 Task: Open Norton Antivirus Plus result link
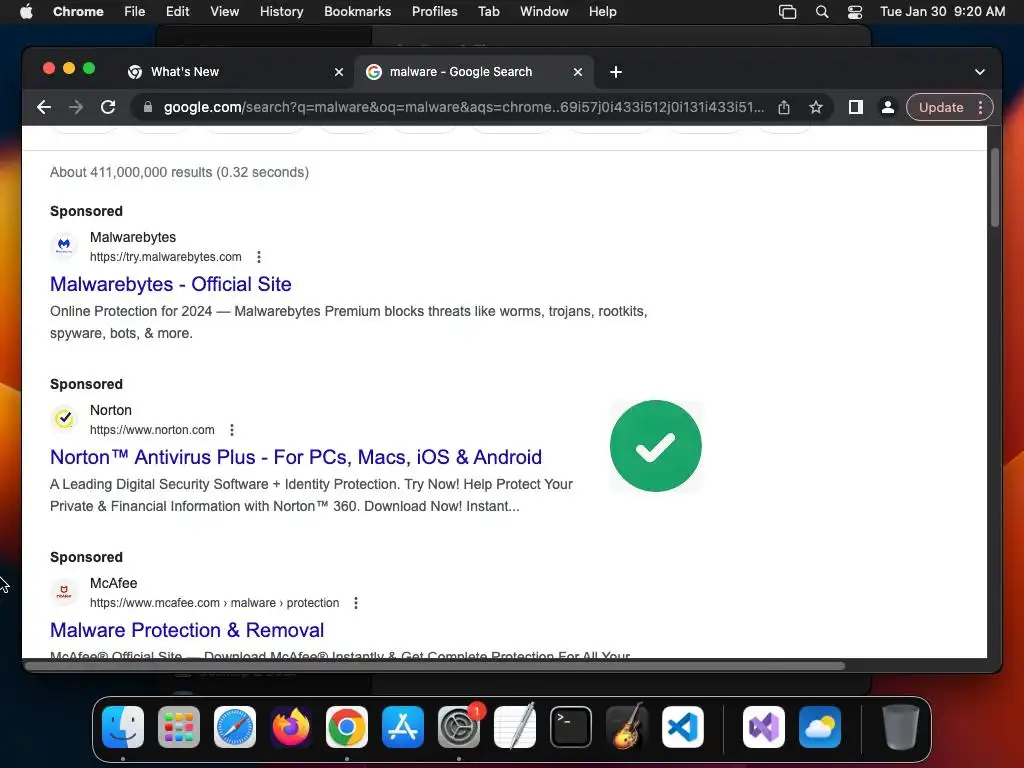(296, 457)
